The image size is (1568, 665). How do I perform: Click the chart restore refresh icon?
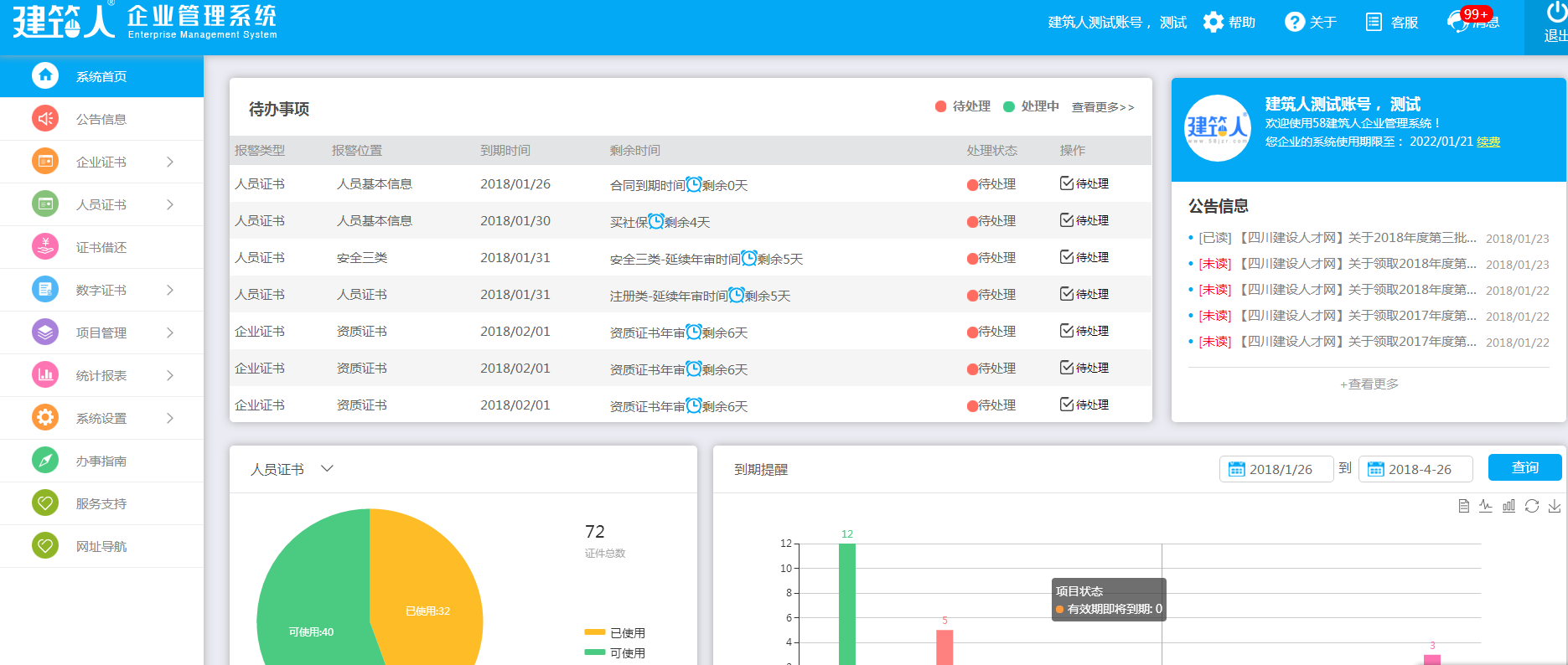click(x=1532, y=506)
